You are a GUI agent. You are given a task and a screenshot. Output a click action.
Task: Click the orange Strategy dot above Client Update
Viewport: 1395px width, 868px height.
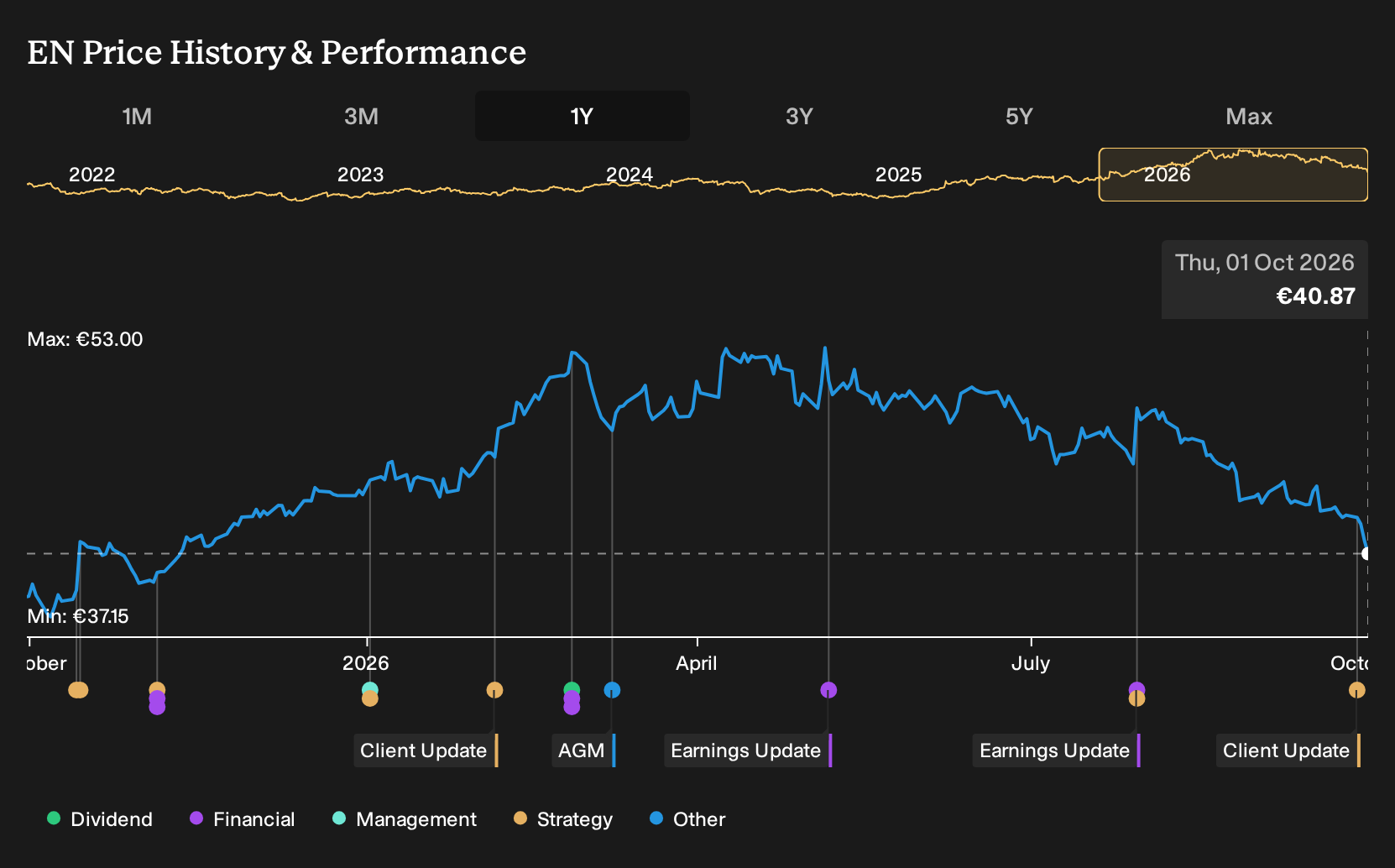tap(494, 690)
